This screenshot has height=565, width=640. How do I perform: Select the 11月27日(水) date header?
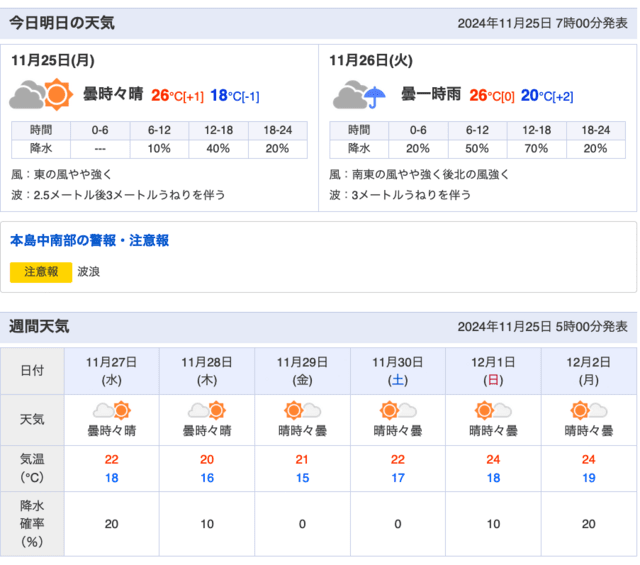pos(111,371)
